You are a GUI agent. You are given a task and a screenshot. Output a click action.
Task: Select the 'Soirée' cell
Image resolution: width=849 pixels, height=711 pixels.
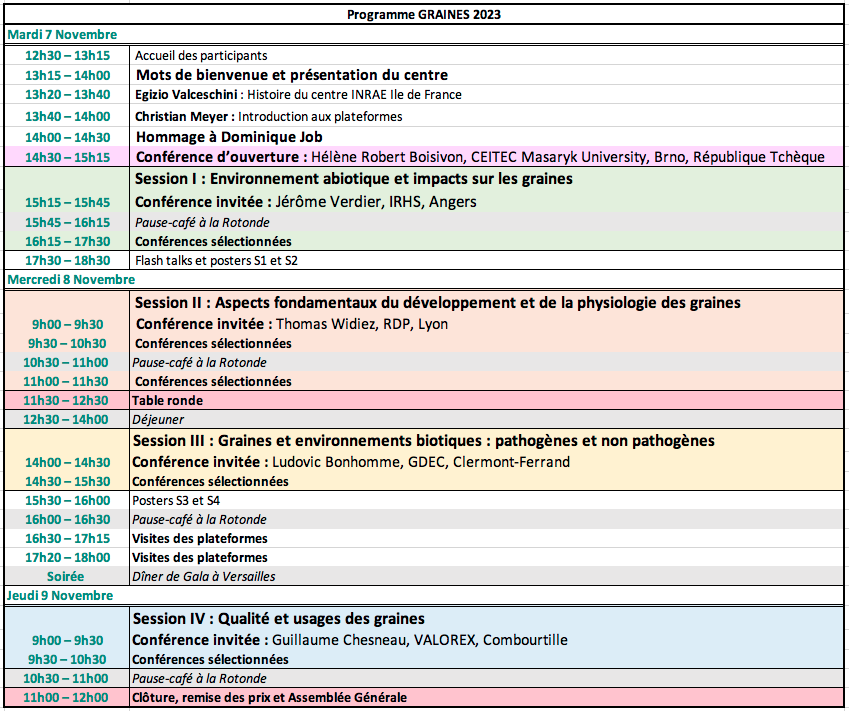[66, 577]
